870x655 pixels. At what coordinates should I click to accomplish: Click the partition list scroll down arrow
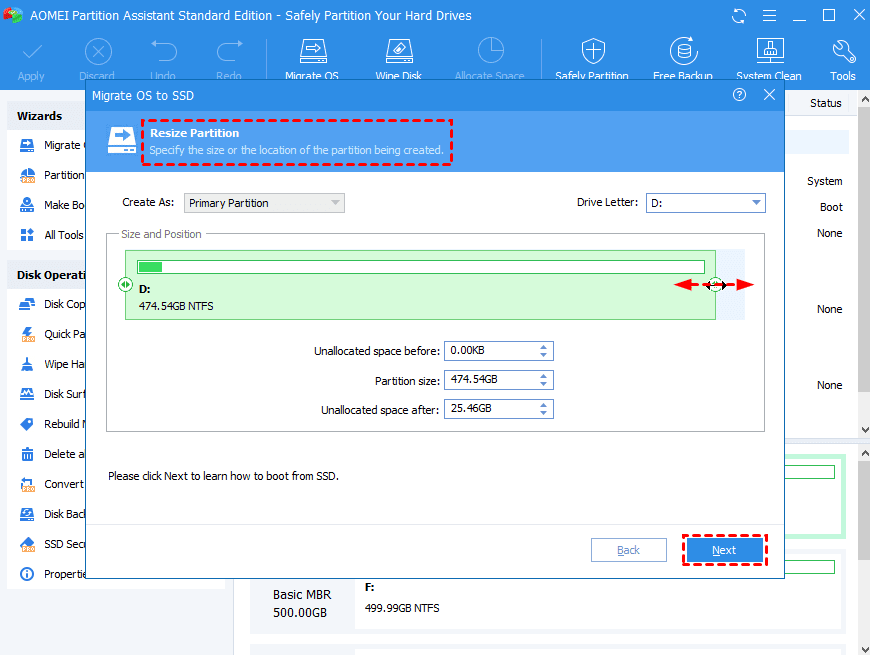pos(864,430)
